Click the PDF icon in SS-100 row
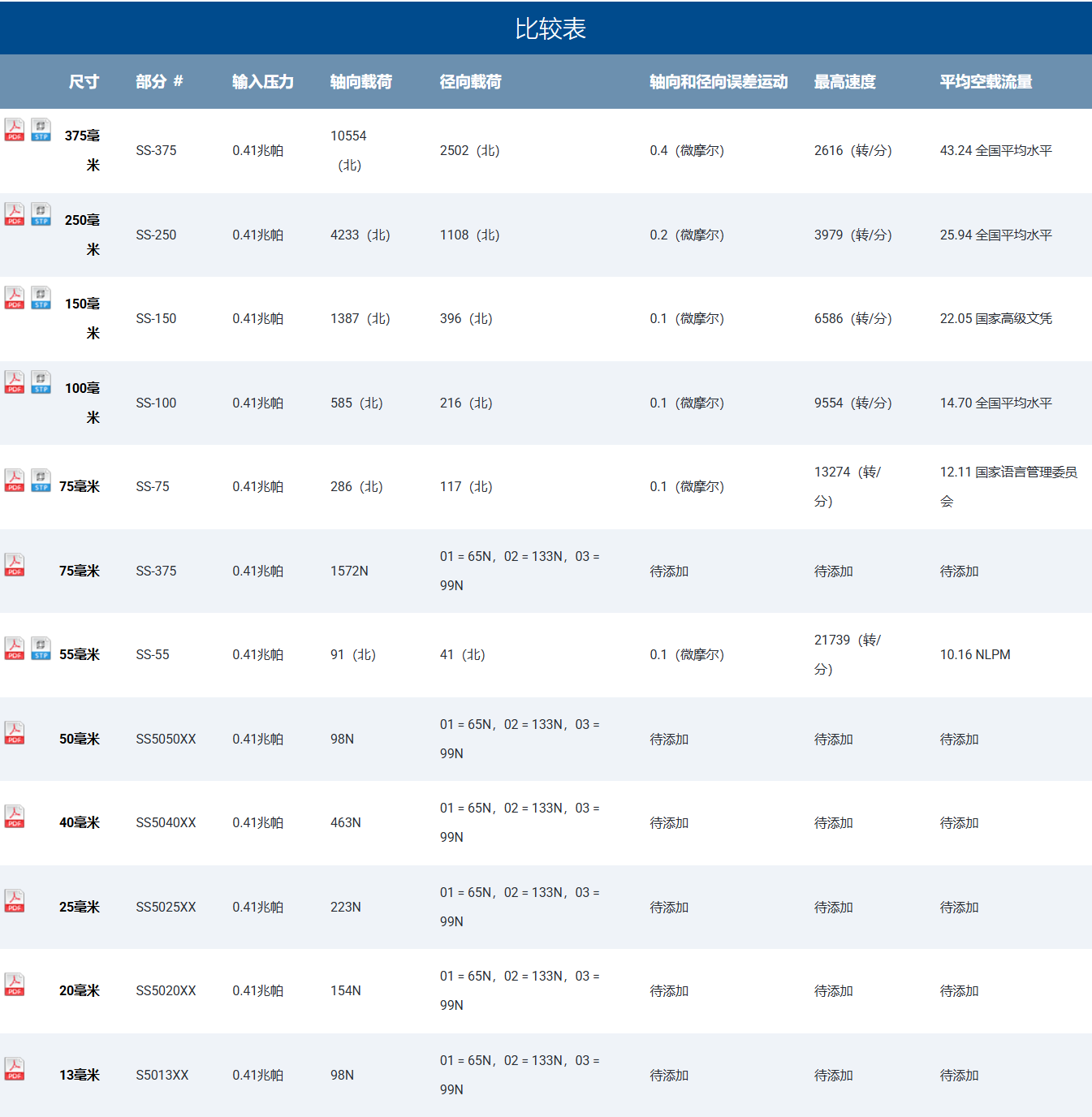This screenshot has height=1117, width=1092. tap(15, 382)
